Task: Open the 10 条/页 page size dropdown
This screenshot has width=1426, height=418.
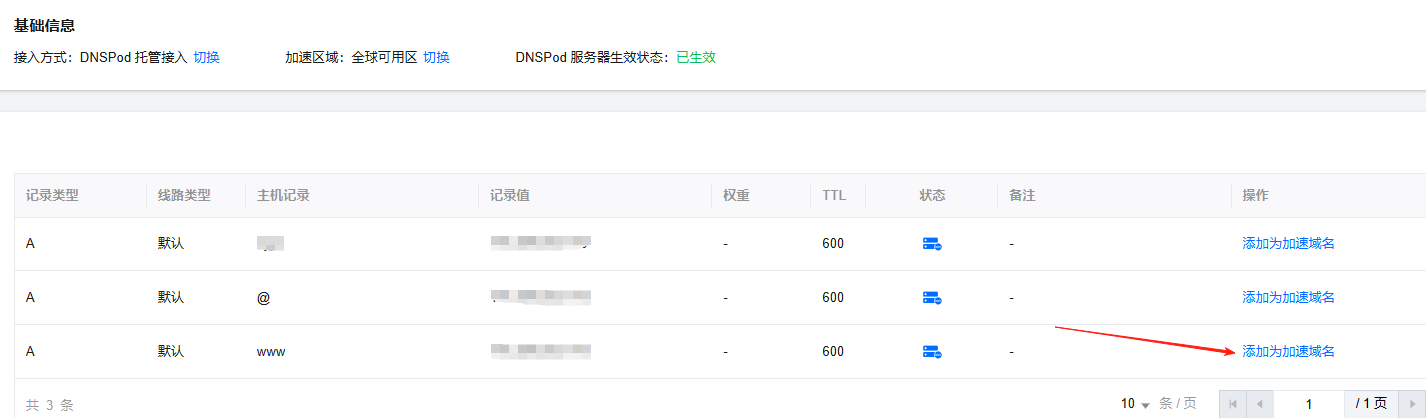Action: click(1135, 404)
